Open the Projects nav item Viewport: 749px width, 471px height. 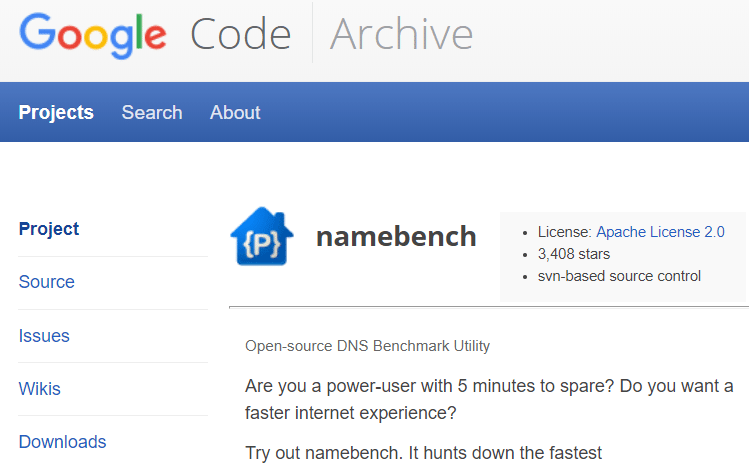coord(56,112)
